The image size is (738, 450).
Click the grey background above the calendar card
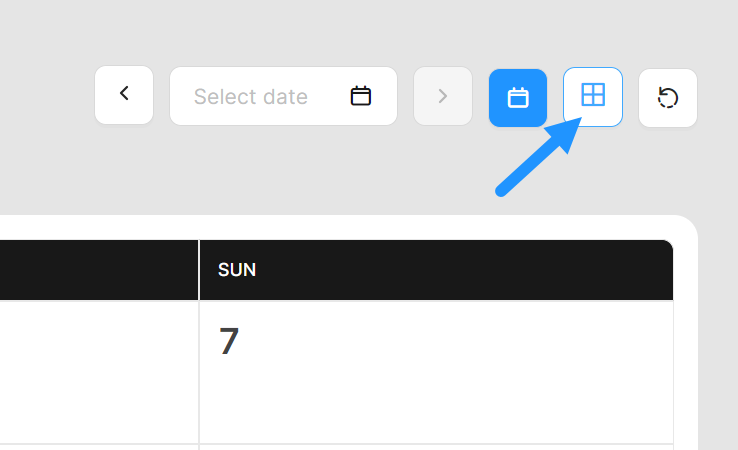[300, 170]
